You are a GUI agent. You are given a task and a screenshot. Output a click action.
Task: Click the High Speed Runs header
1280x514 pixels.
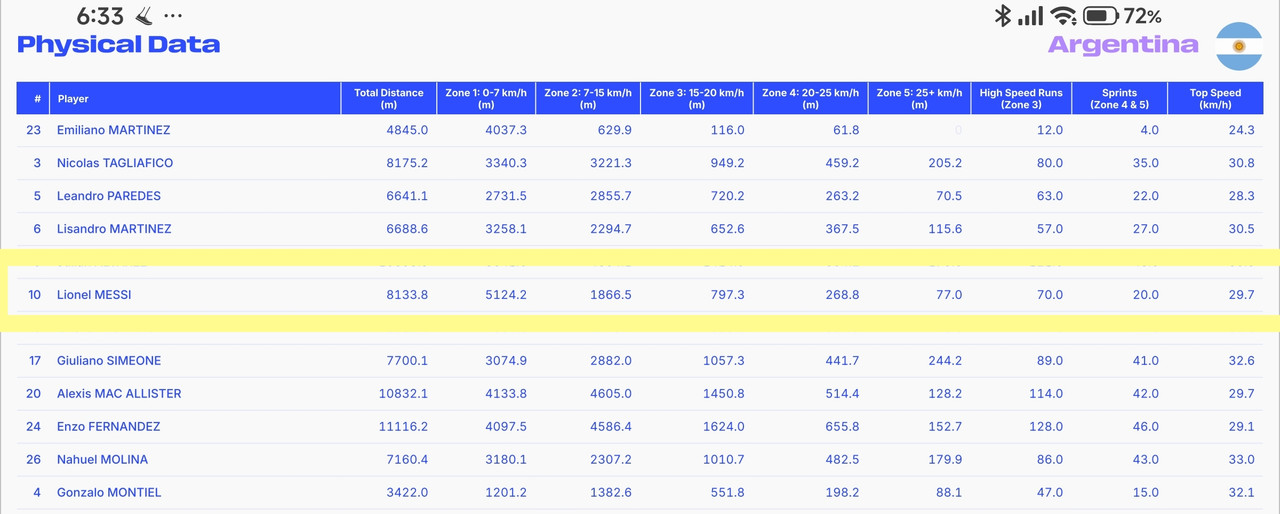[x=1021, y=98]
